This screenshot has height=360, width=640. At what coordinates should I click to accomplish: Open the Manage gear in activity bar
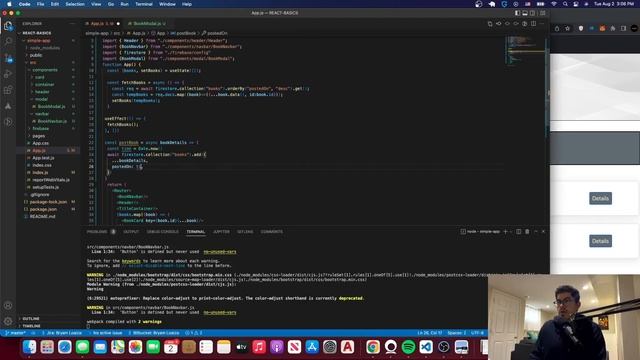point(8,321)
